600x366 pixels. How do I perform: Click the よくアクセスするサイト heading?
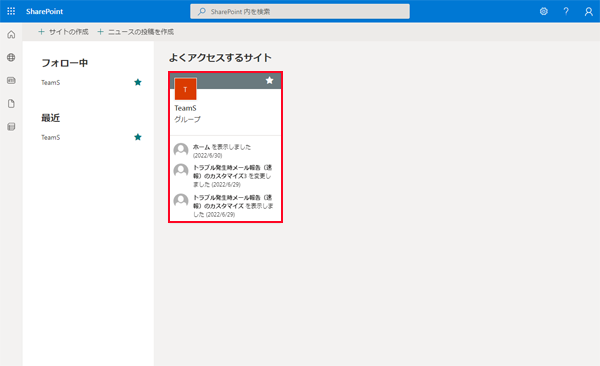pos(220,58)
